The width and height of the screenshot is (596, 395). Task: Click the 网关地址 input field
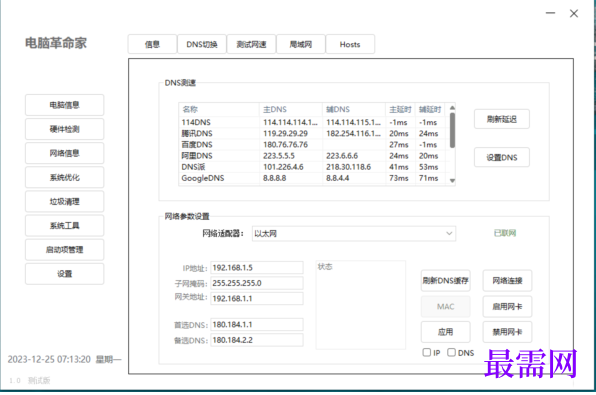257,298
